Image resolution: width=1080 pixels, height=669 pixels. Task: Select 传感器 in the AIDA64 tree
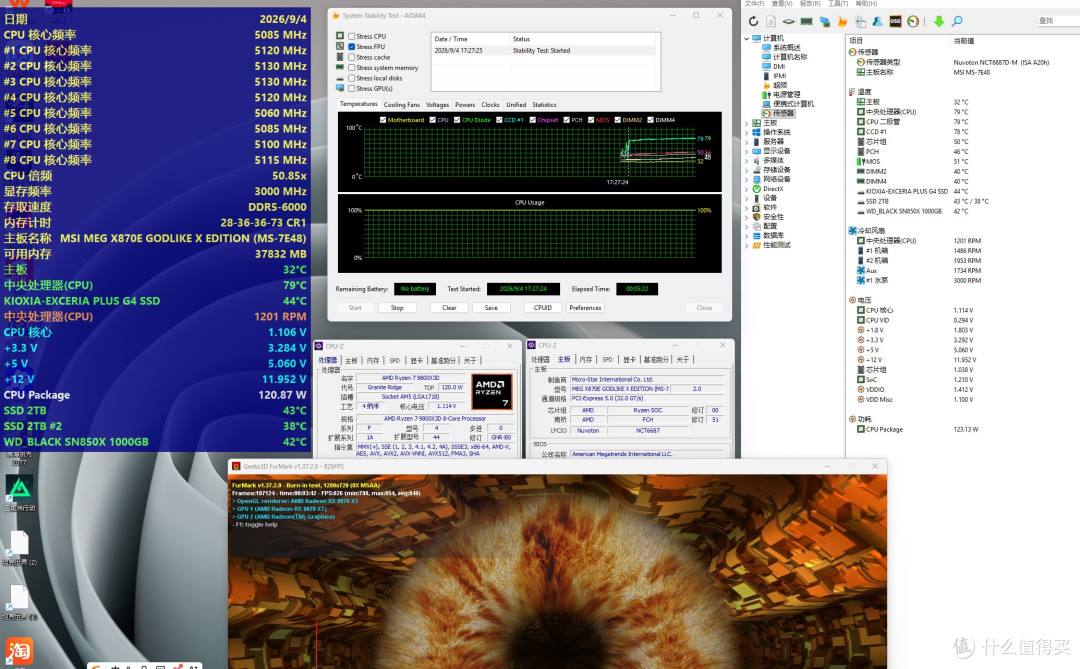778,113
